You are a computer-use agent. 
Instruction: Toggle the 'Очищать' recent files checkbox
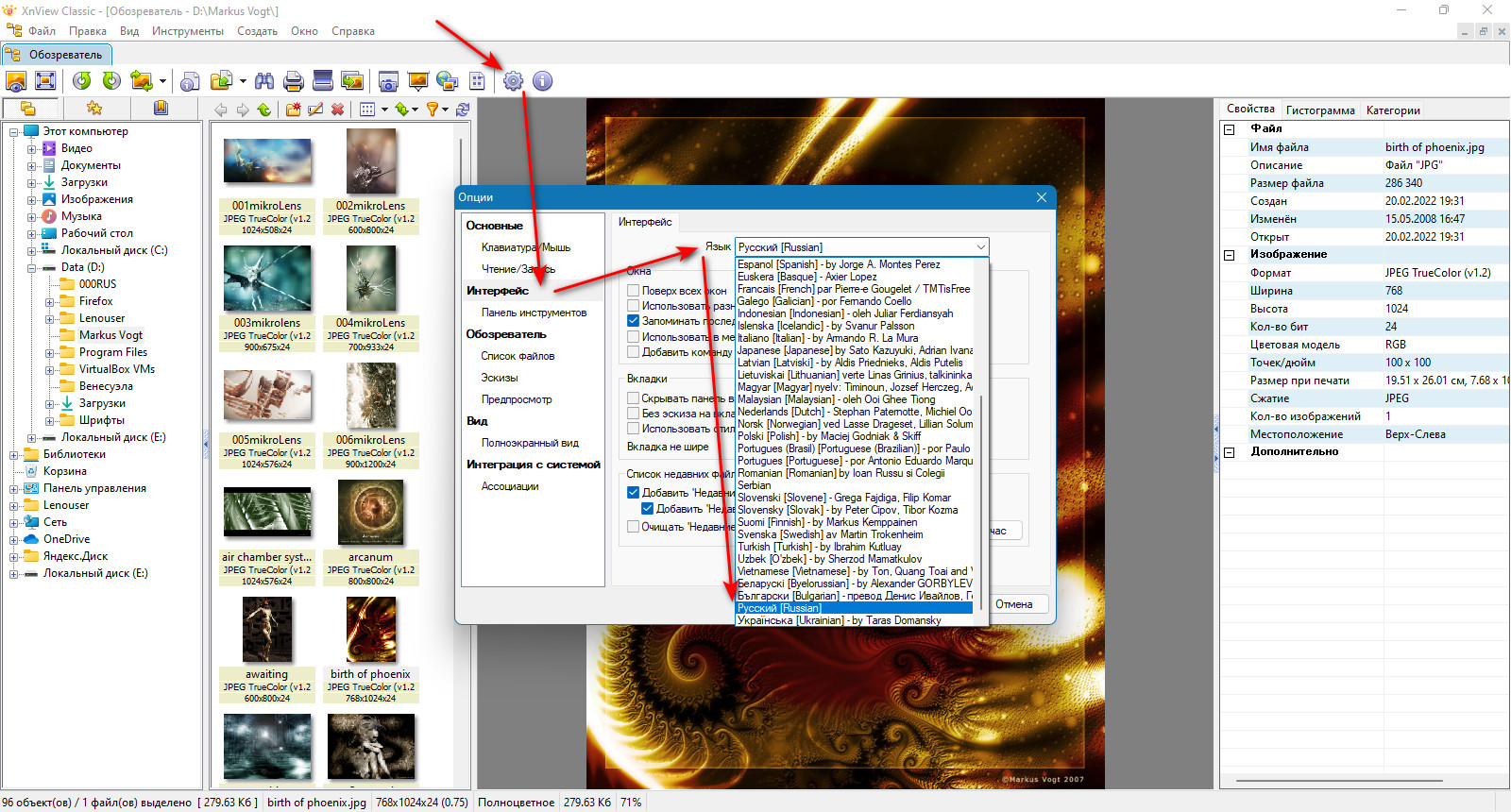point(634,527)
